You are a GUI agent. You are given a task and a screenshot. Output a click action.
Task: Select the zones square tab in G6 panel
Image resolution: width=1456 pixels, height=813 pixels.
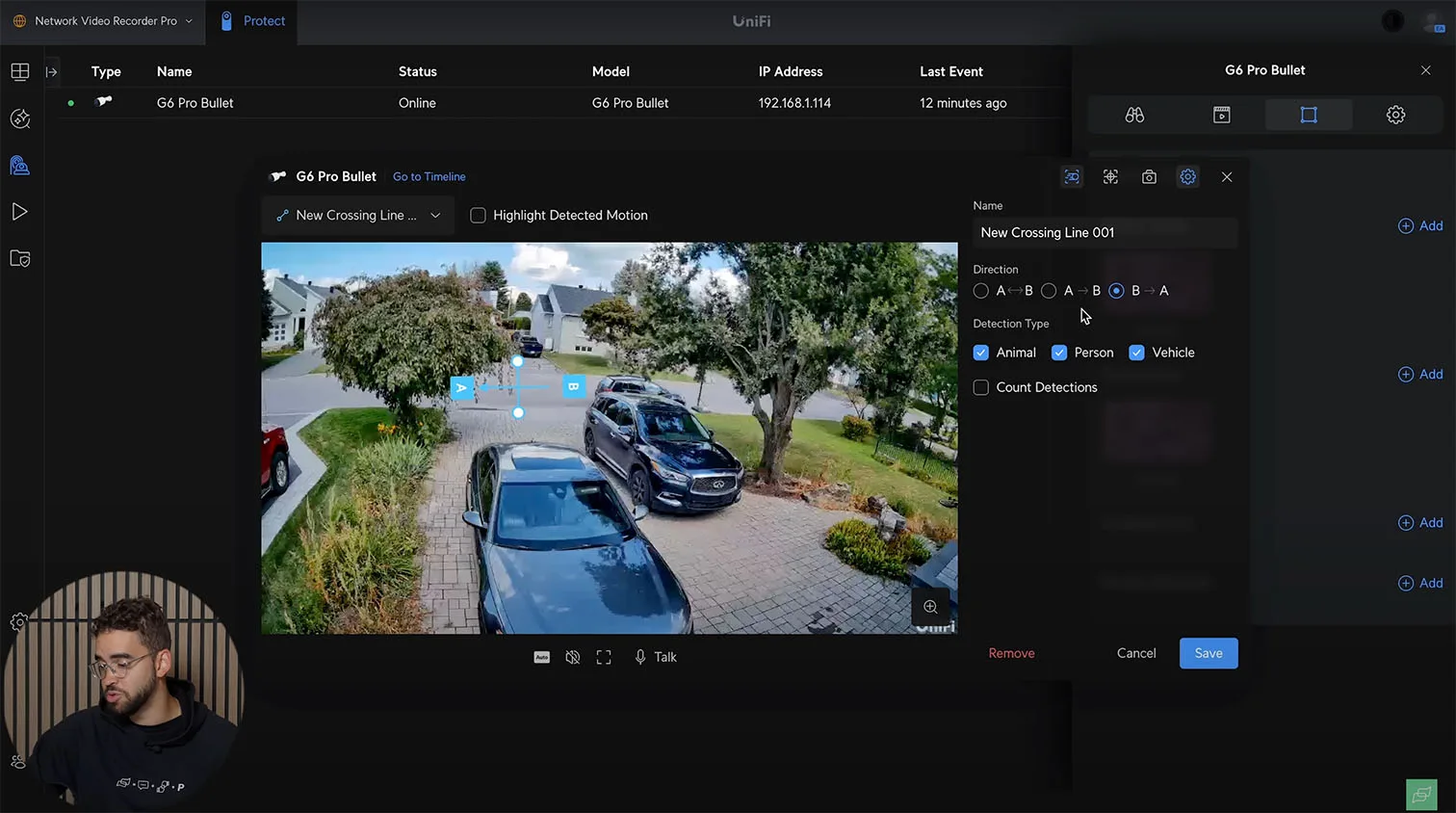tap(1309, 115)
